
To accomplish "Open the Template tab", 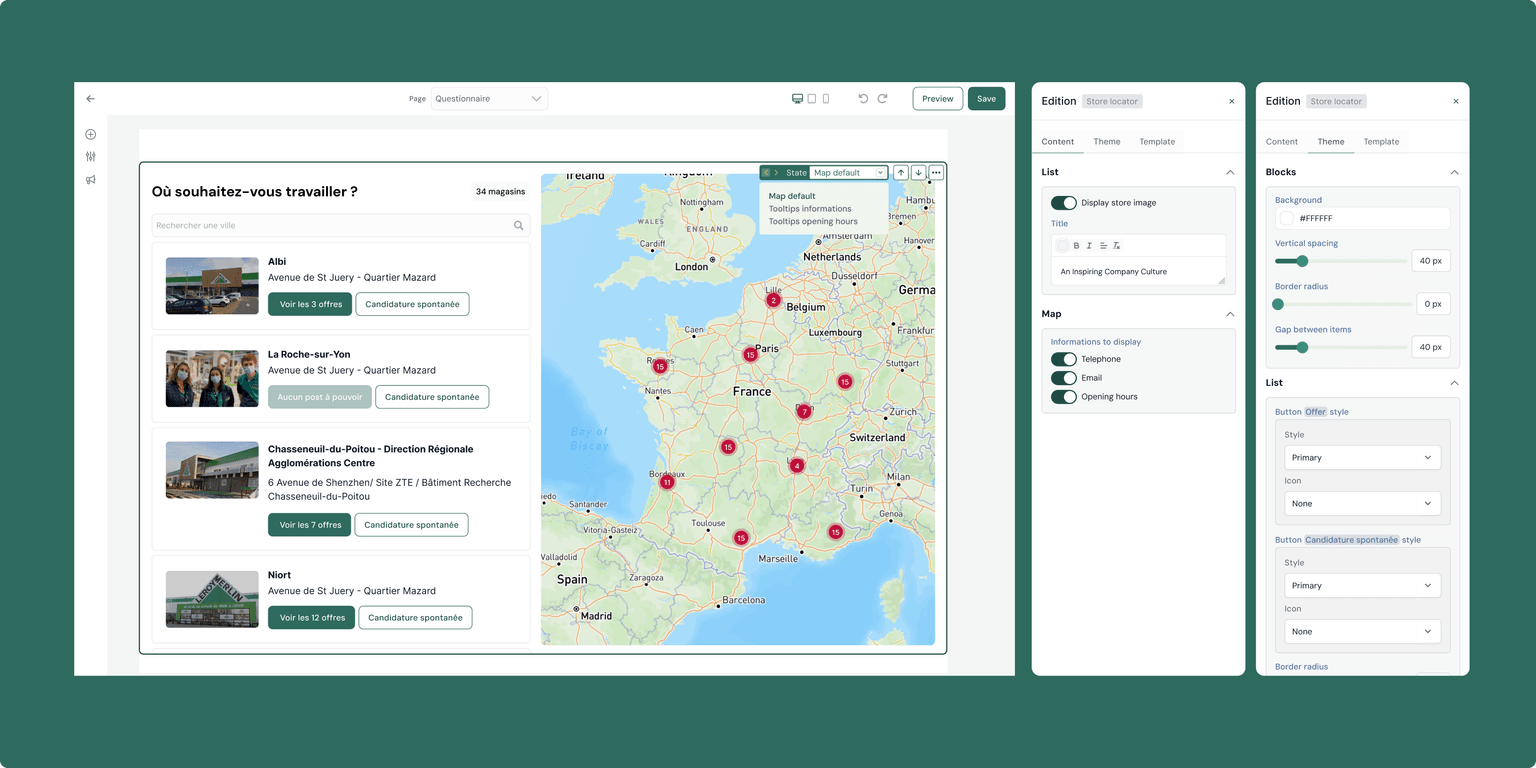I will coord(1157,141).
